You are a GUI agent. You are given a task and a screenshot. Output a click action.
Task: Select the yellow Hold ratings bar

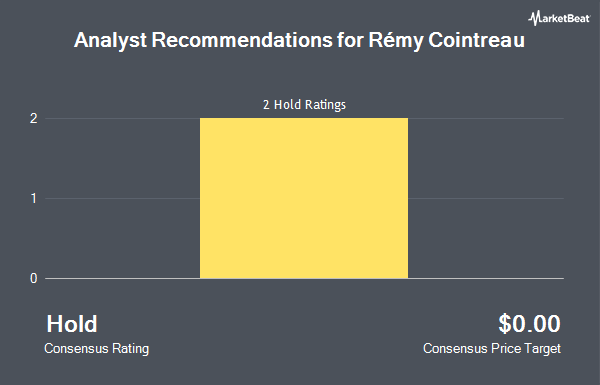tap(304, 198)
